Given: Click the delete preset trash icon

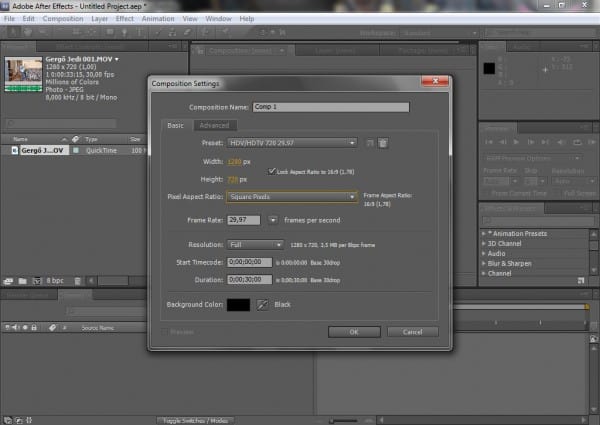Looking at the screenshot, I should pyautogui.click(x=383, y=143).
